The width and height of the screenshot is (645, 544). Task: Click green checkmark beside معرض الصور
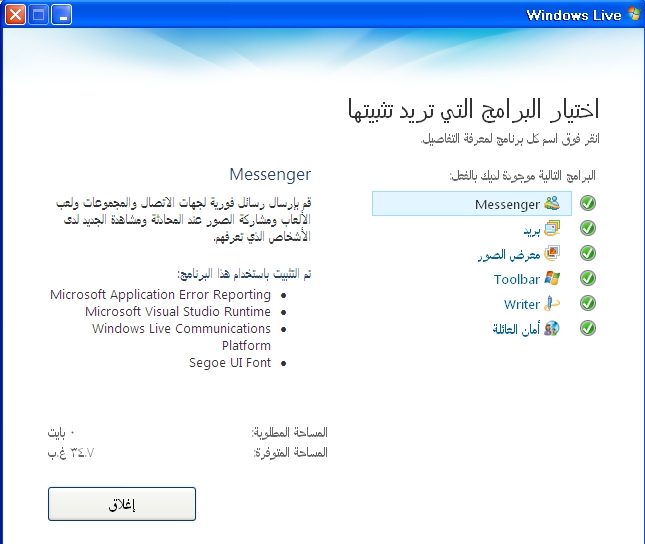point(588,253)
